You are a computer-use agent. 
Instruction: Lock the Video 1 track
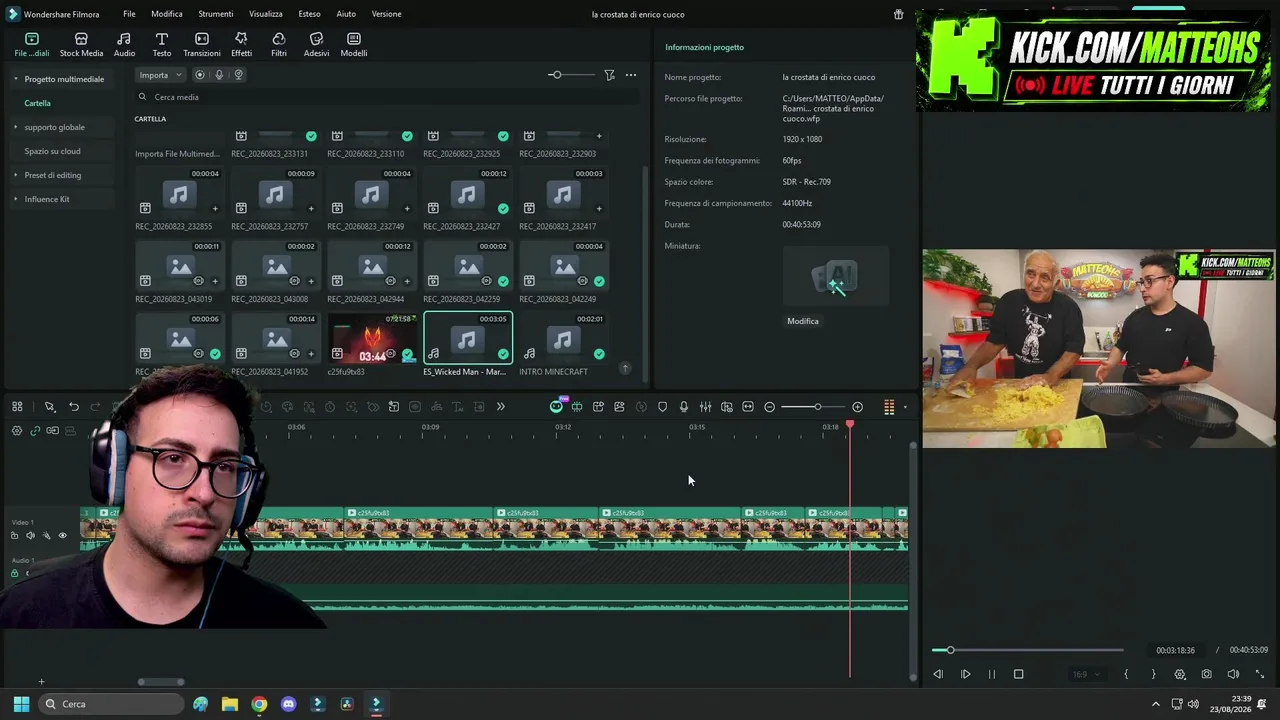tap(14, 536)
